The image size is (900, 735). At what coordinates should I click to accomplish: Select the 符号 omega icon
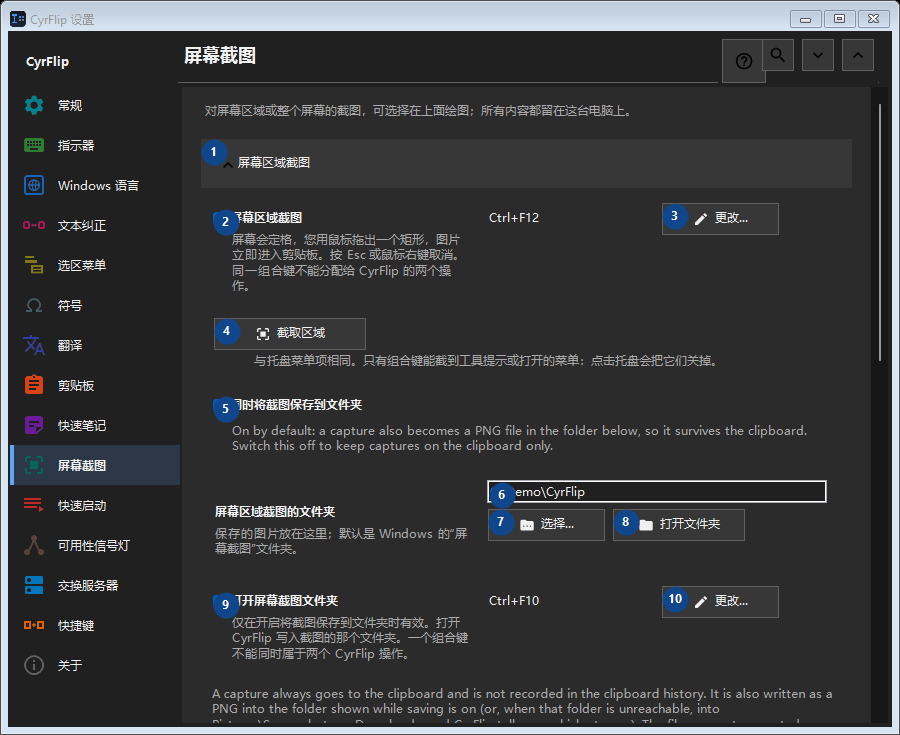pyautogui.click(x=34, y=305)
